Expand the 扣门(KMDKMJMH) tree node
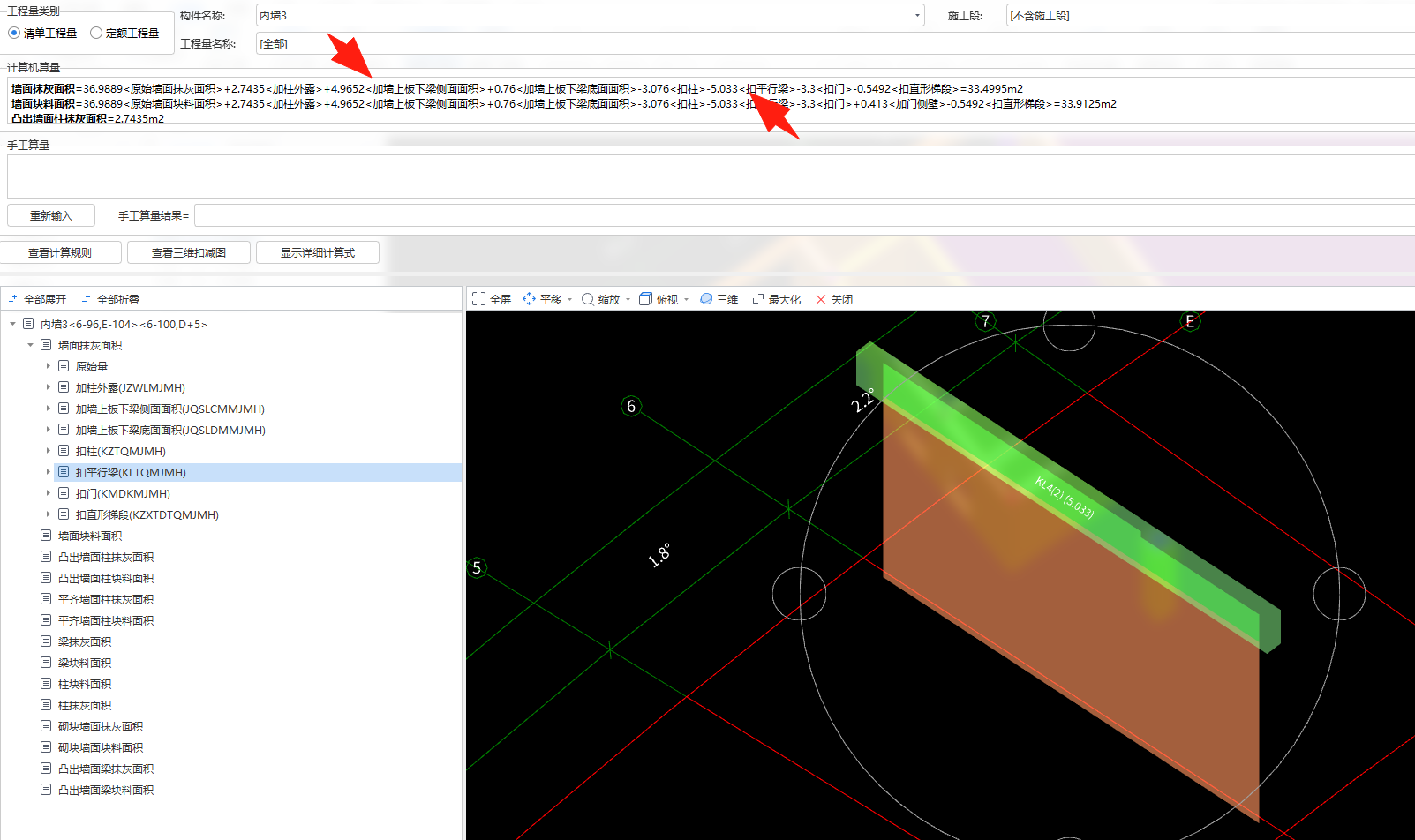The width and height of the screenshot is (1415, 840). pos(48,493)
